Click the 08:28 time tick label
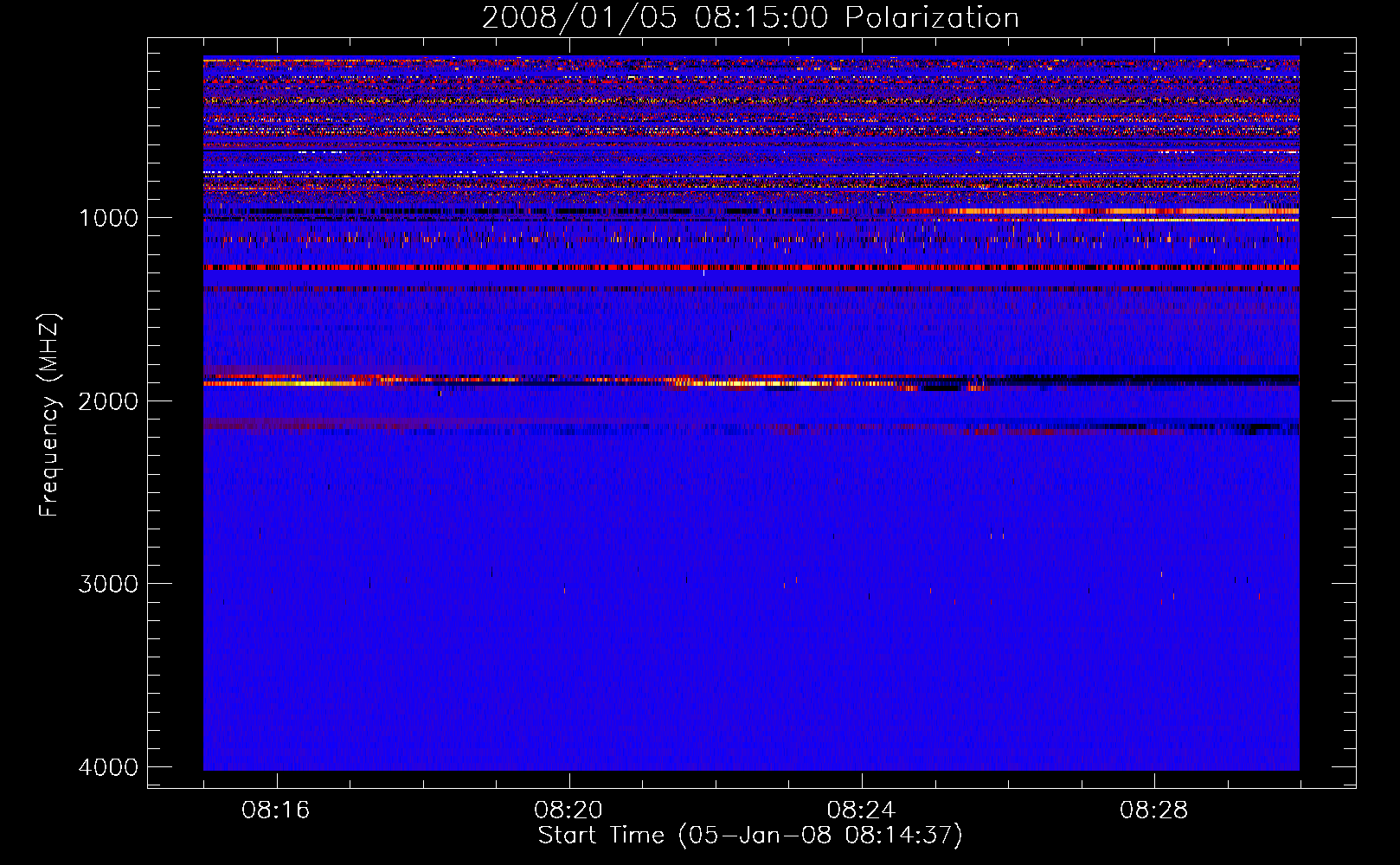The height and width of the screenshot is (865, 1400). point(1153,811)
